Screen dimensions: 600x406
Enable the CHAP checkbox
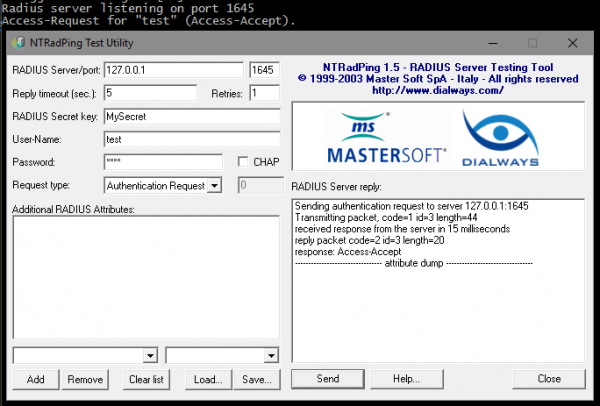coord(243,161)
